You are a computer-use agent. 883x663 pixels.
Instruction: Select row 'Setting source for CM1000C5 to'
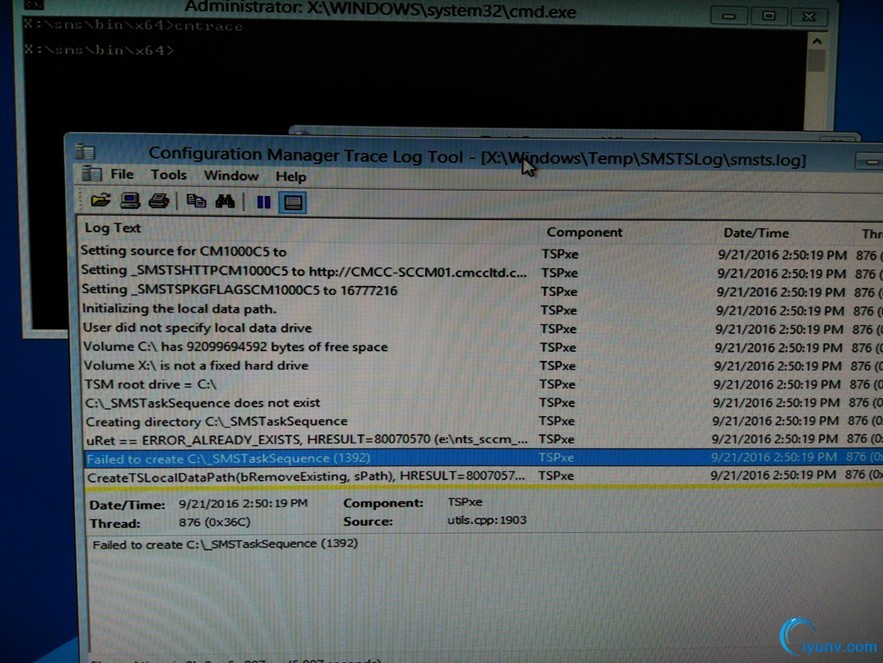click(x=480, y=253)
